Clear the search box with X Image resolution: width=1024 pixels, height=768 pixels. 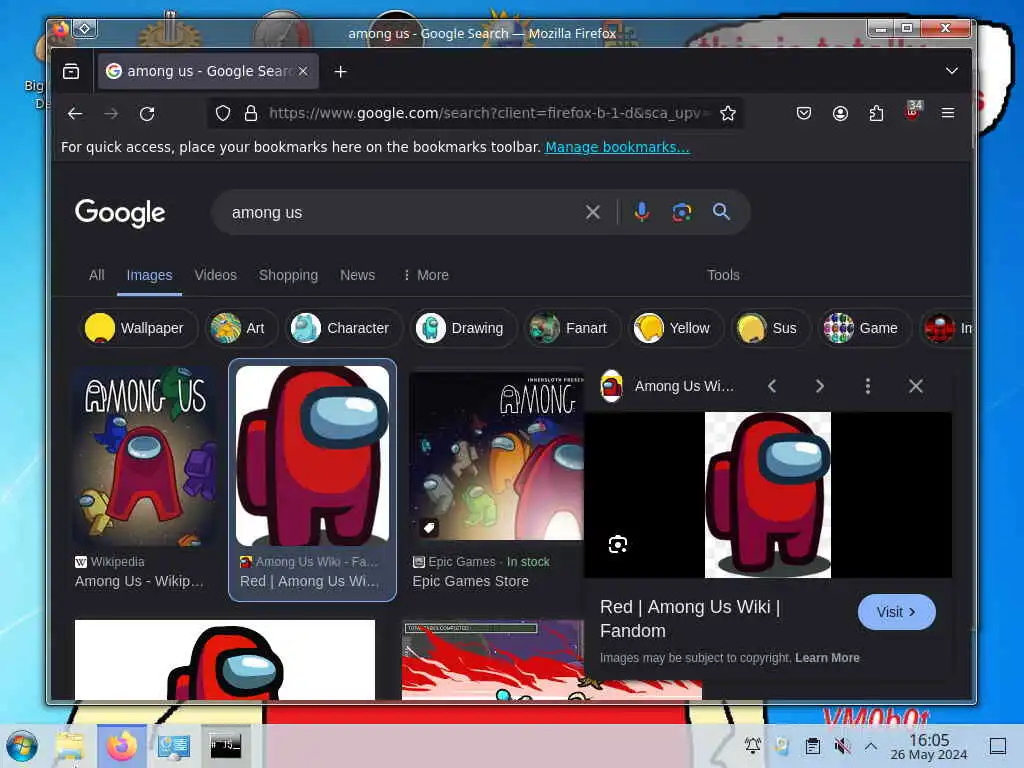[x=592, y=212]
